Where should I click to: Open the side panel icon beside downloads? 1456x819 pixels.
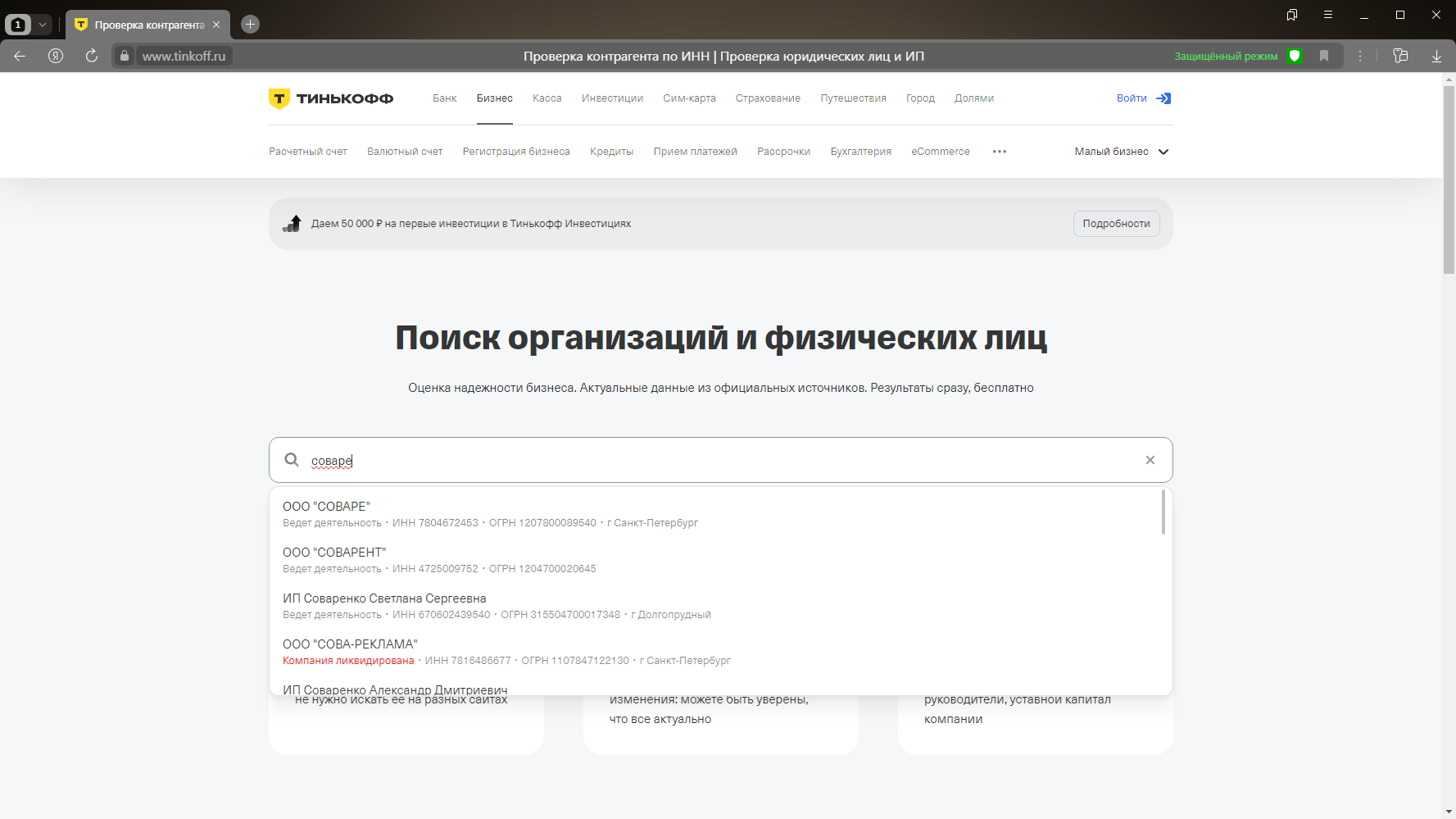[x=1400, y=56]
